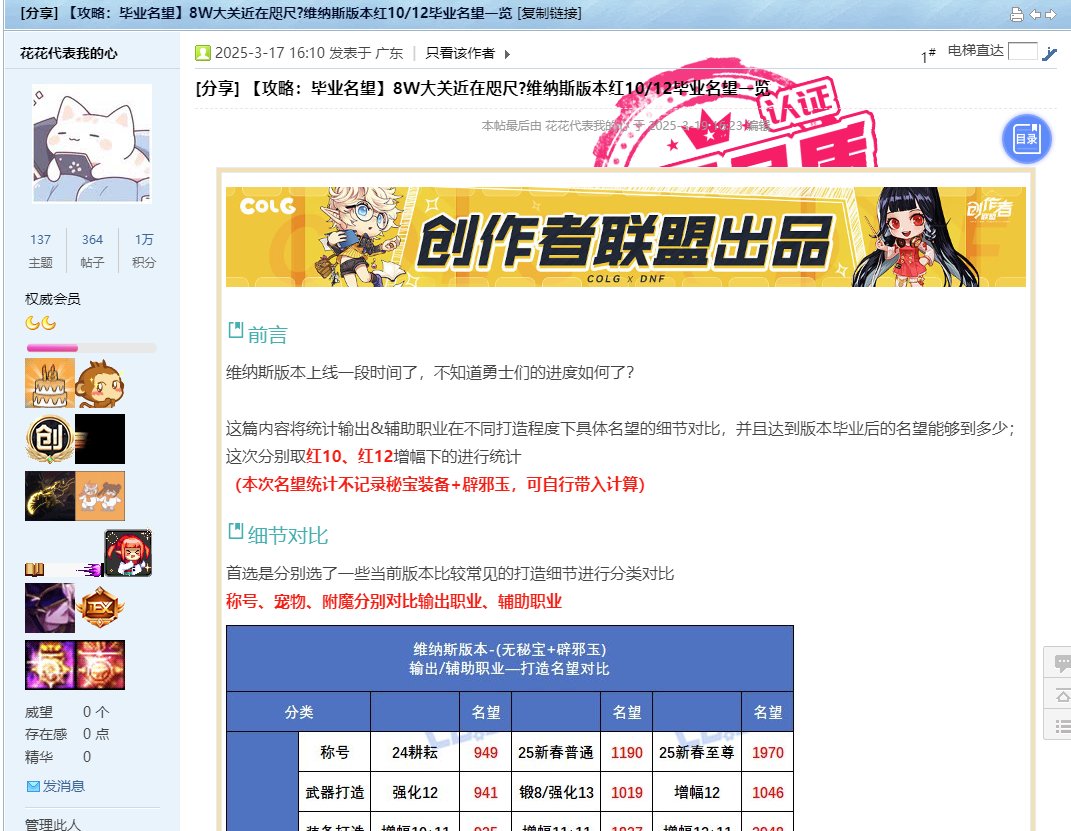Click the green poster status icon

click(202, 53)
